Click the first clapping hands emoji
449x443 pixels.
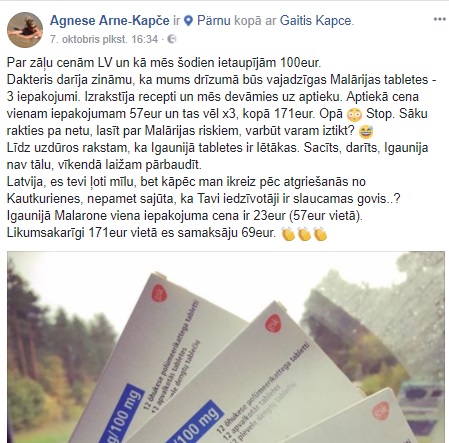click(x=288, y=234)
